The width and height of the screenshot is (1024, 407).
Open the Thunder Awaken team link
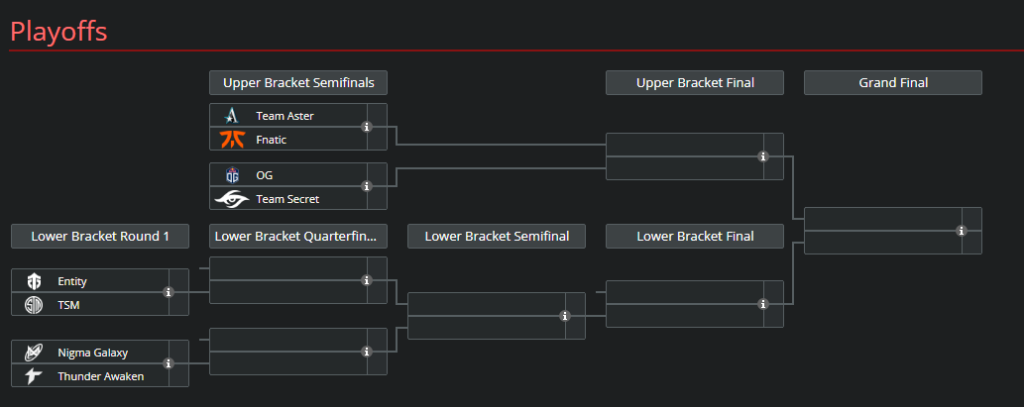click(x=100, y=376)
